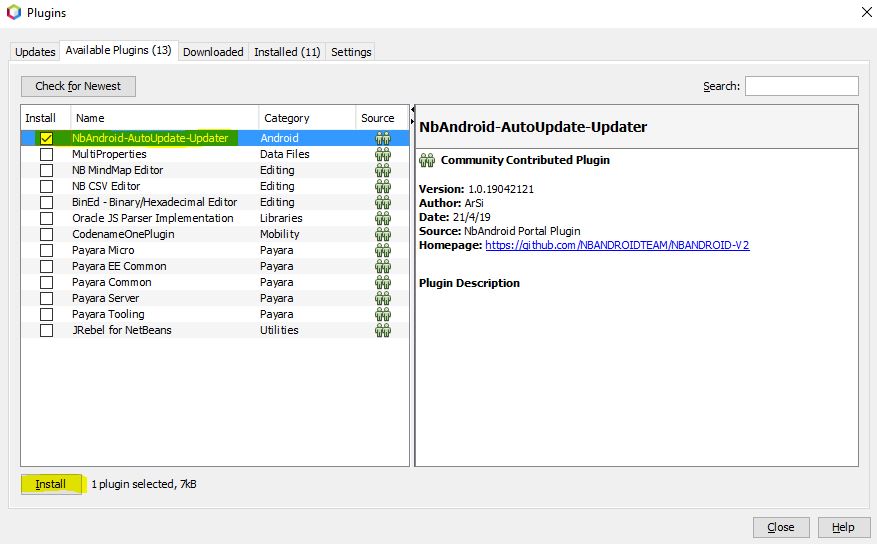Tick the JRebel for NetBeans checkbox
877x544 pixels.
pos(46,330)
